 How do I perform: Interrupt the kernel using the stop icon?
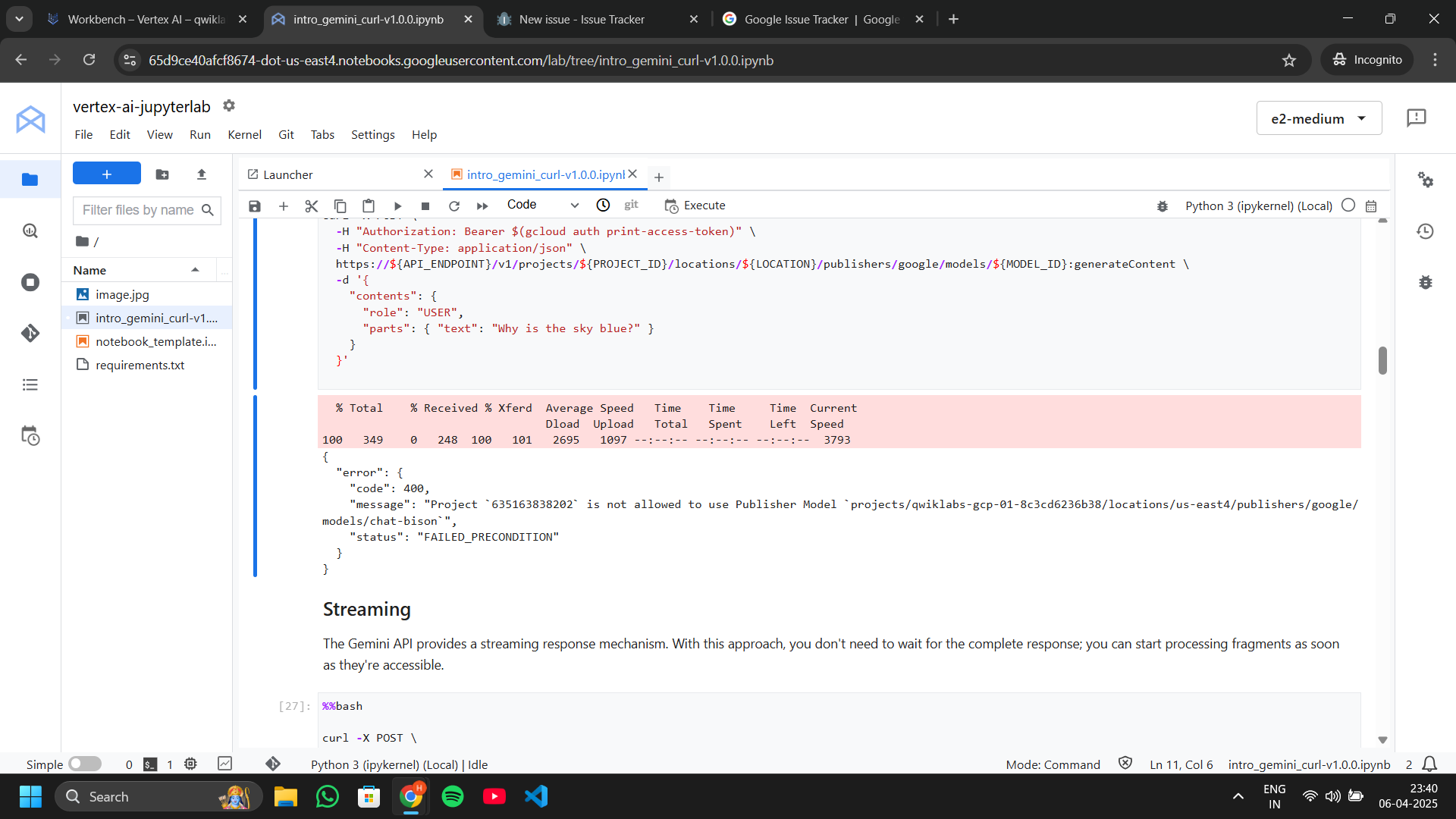425,206
